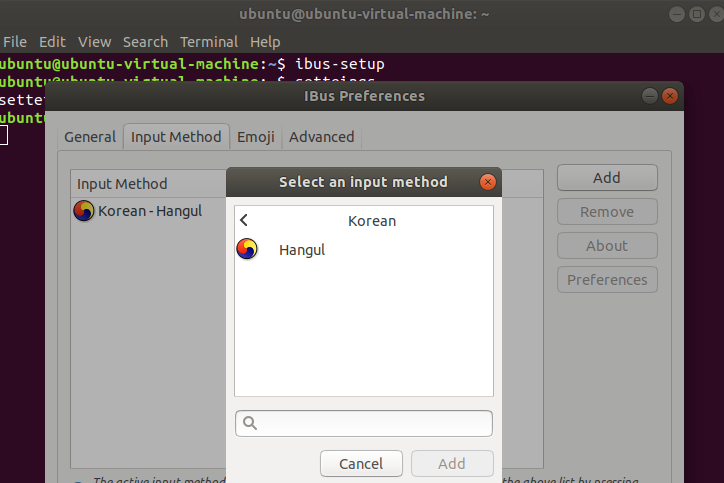Click Cancel in the input method dialog

coord(361,464)
